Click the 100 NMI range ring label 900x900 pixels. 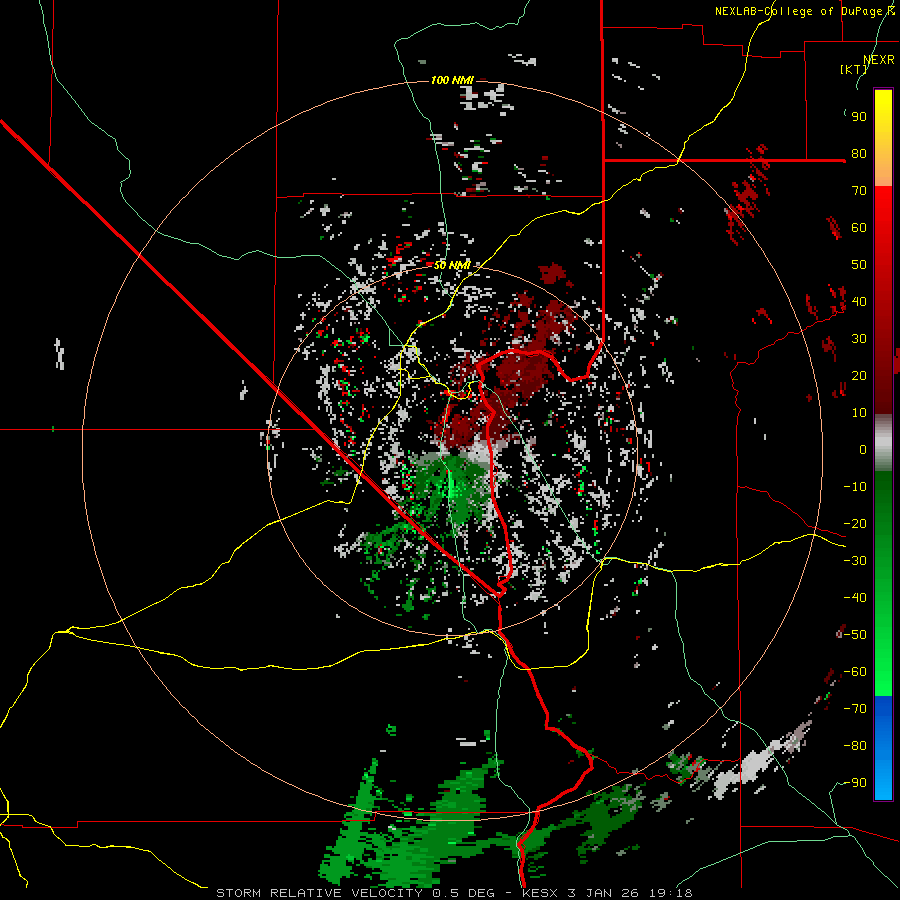[452, 80]
